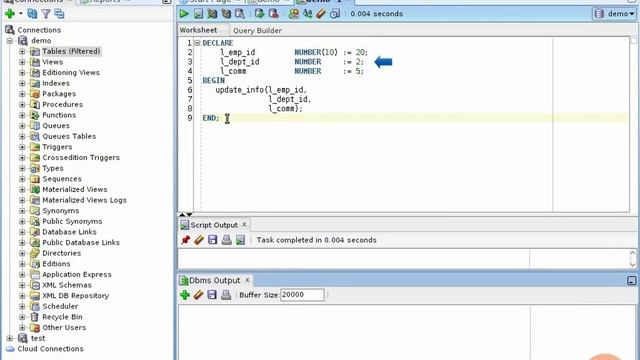Image resolution: width=640 pixels, height=360 pixels.
Task: Click the Commit icon in the worksheet toolbar
Action: coord(259,13)
